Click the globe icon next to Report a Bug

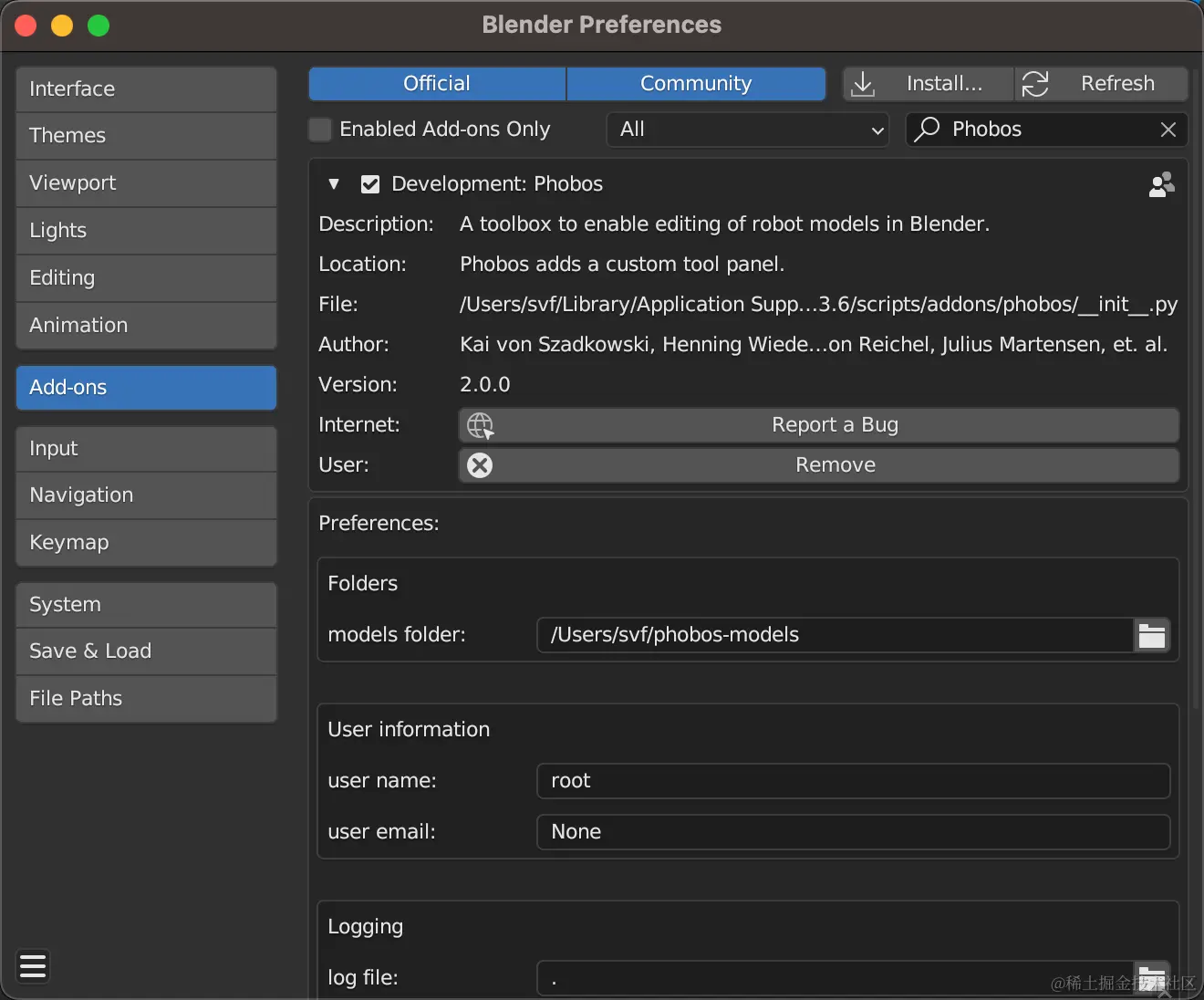480,424
